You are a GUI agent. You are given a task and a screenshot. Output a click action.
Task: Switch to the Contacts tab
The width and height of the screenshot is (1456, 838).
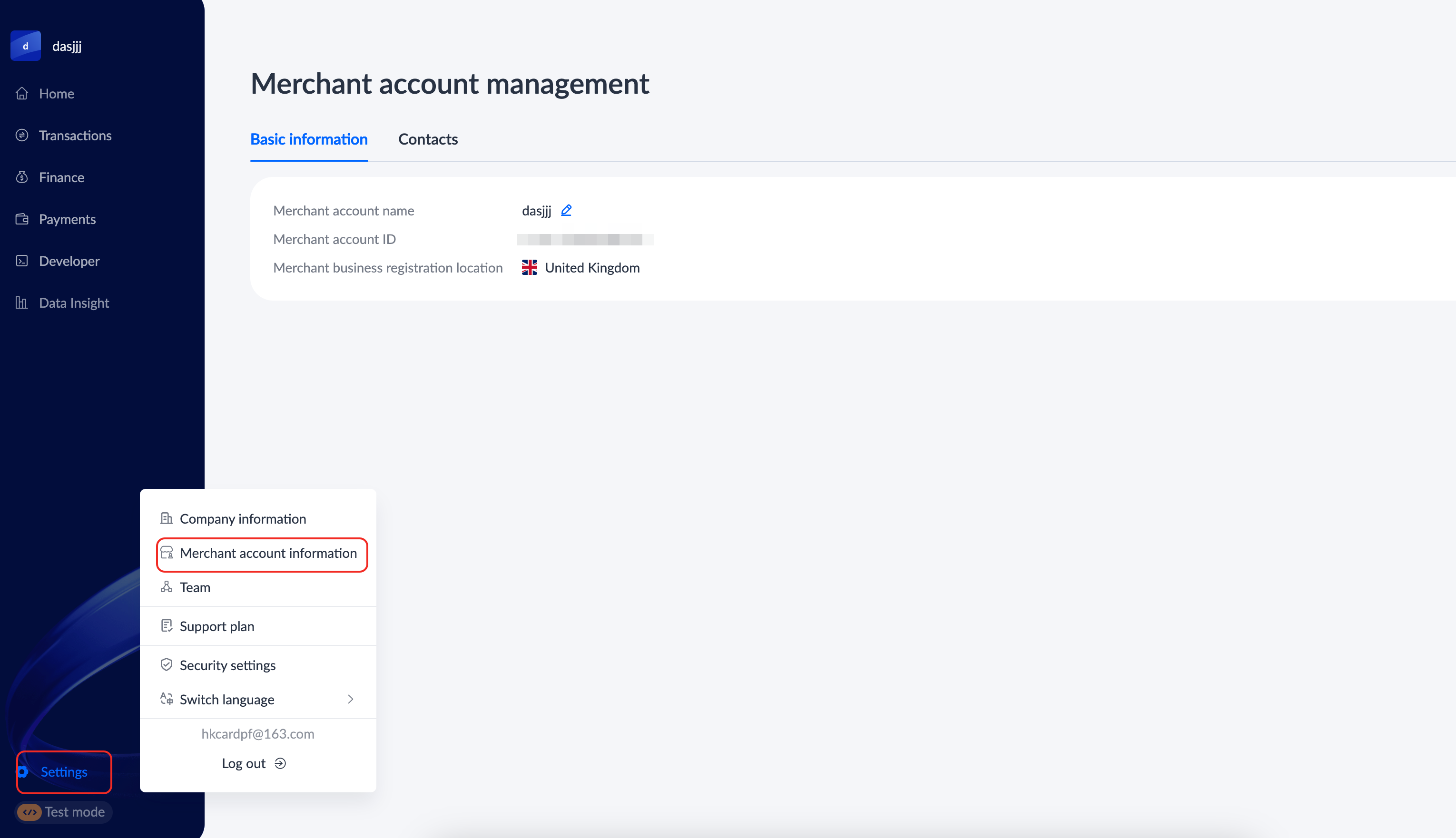(x=428, y=139)
